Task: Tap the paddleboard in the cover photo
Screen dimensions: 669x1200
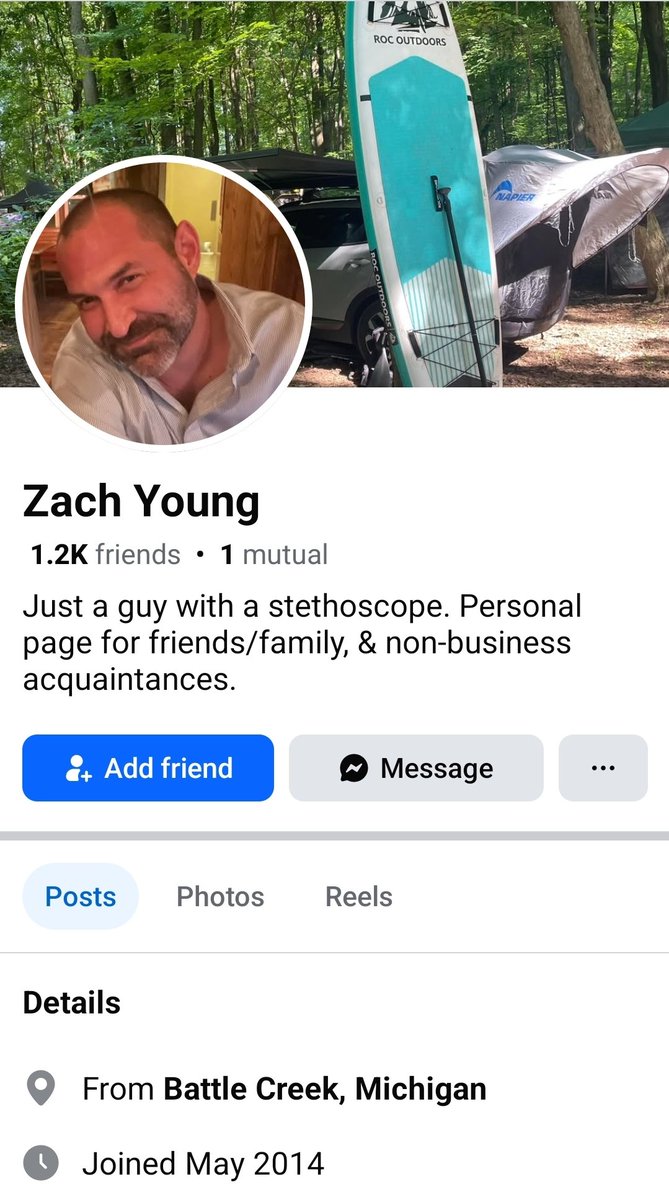Action: click(x=423, y=193)
